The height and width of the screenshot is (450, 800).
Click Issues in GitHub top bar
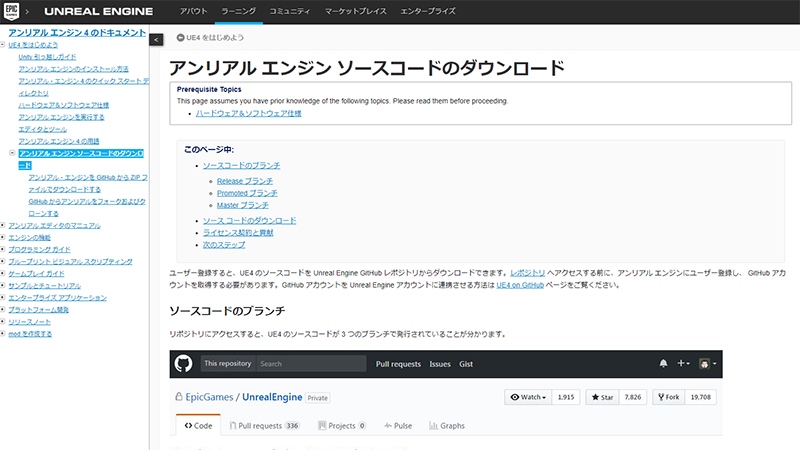pyautogui.click(x=440, y=364)
